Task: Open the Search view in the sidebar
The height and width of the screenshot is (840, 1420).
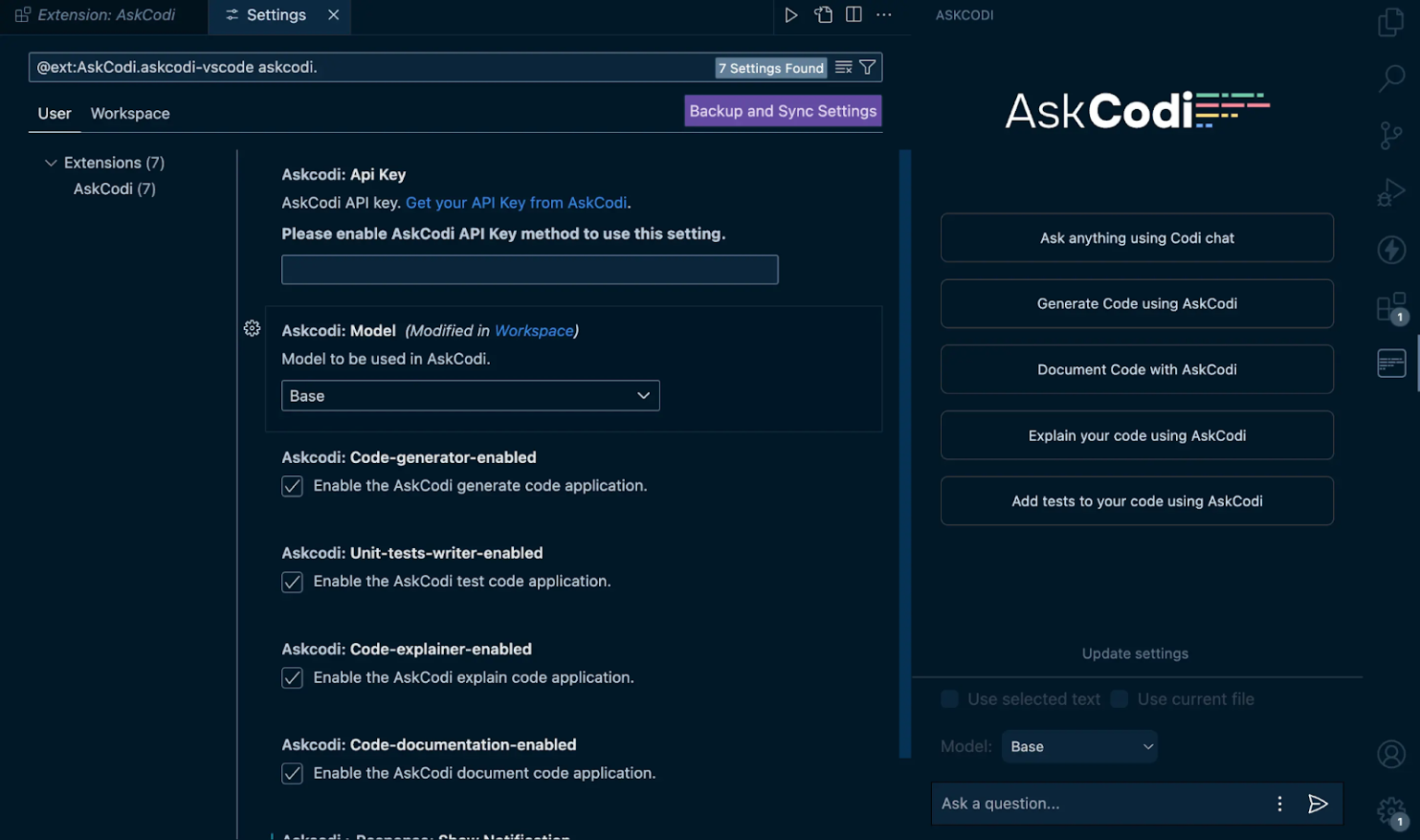Action: pyautogui.click(x=1391, y=79)
